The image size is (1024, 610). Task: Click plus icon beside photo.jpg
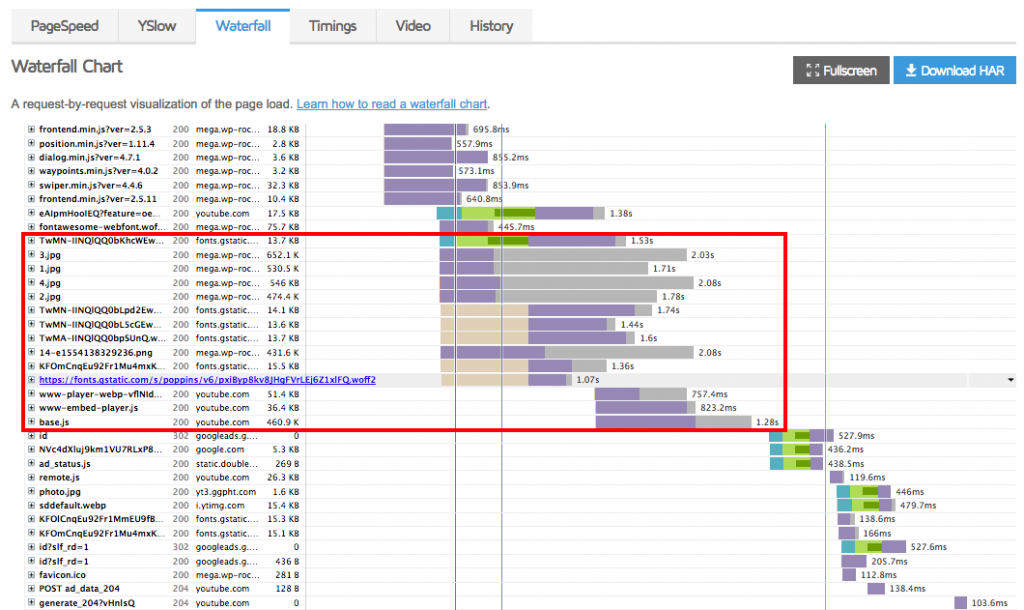coord(31,492)
